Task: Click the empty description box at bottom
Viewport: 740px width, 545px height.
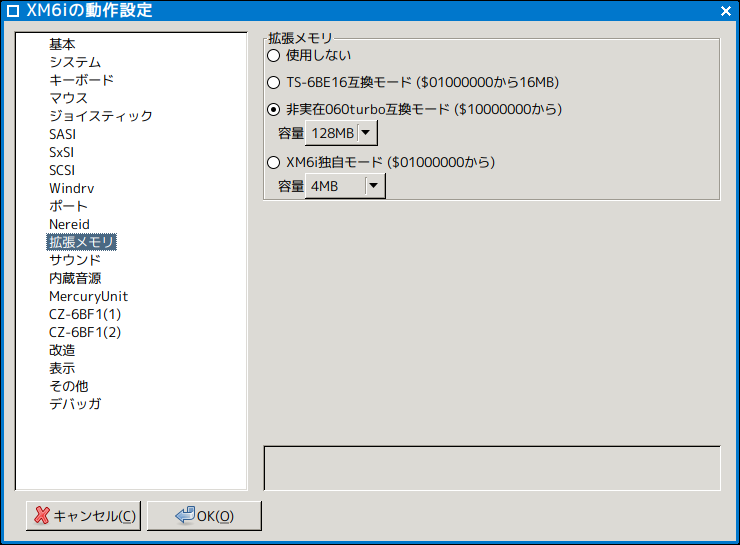Action: coord(492,468)
